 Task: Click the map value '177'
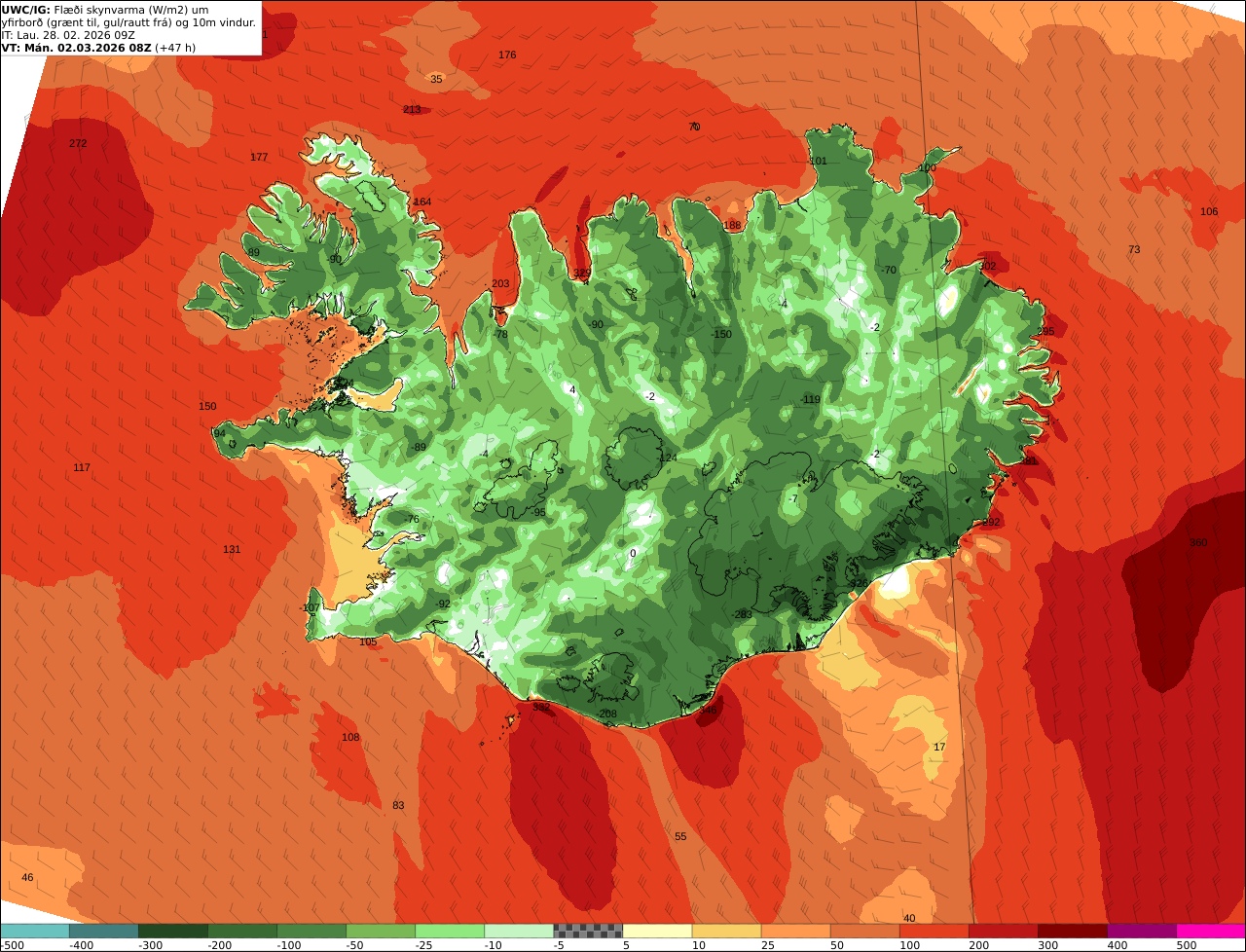tap(259, 158)
